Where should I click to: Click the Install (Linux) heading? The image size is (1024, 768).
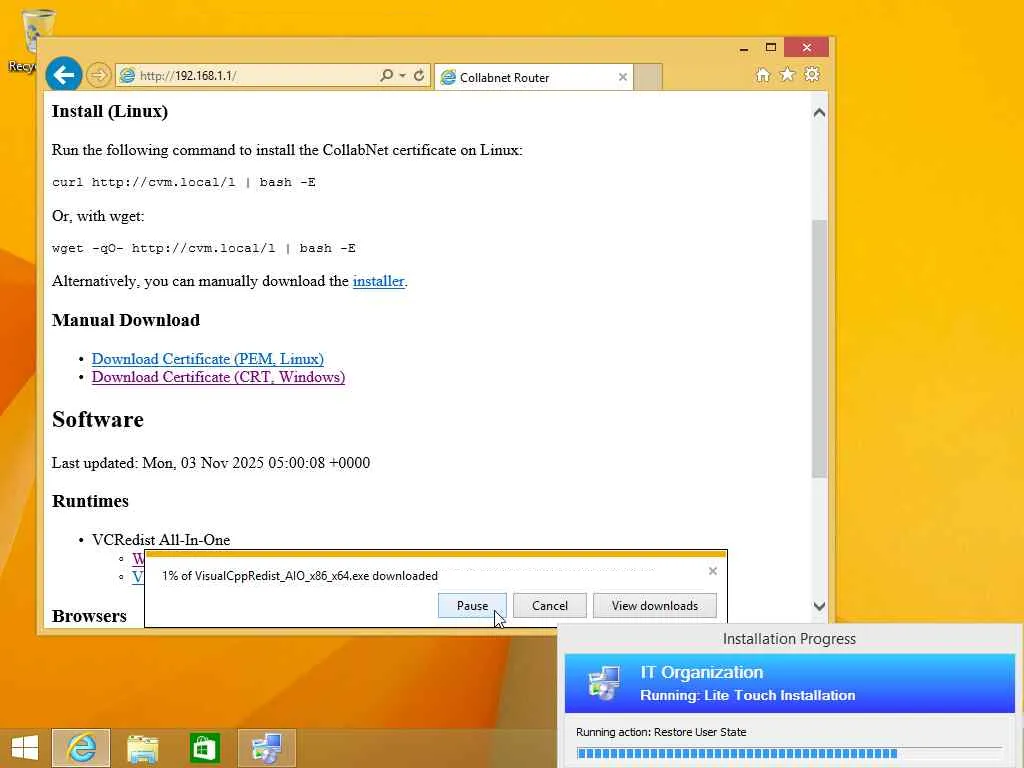tap(110, 111)
